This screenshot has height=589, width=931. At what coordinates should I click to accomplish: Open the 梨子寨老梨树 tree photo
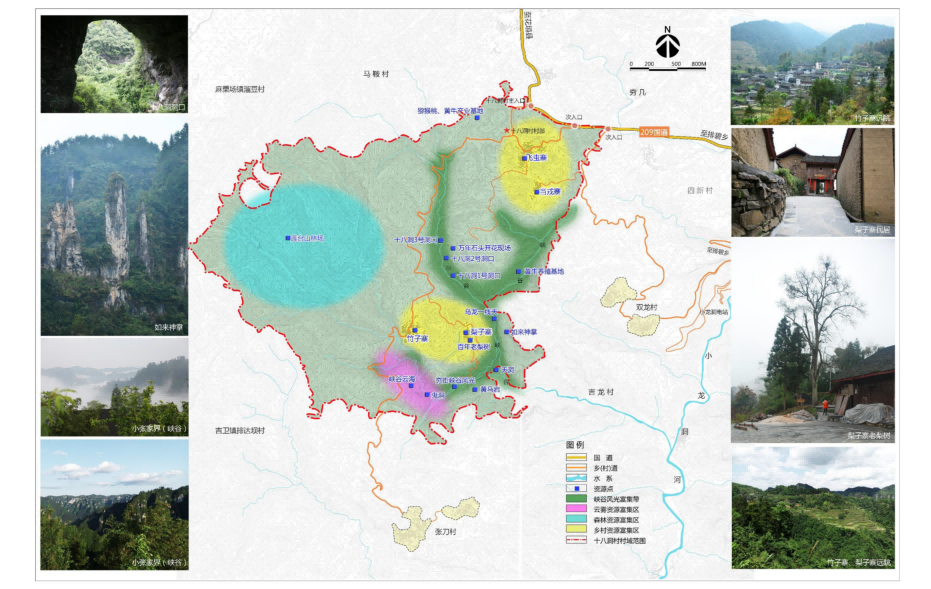(x=812, y=341)
